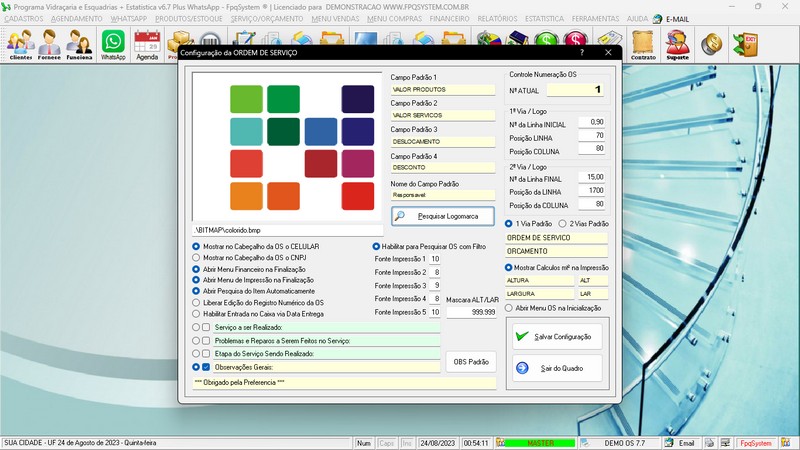This screenshot has width=800, height=450.
Task: Click the icon left of DEMO OS 7.7
Action: click(585, 443)
